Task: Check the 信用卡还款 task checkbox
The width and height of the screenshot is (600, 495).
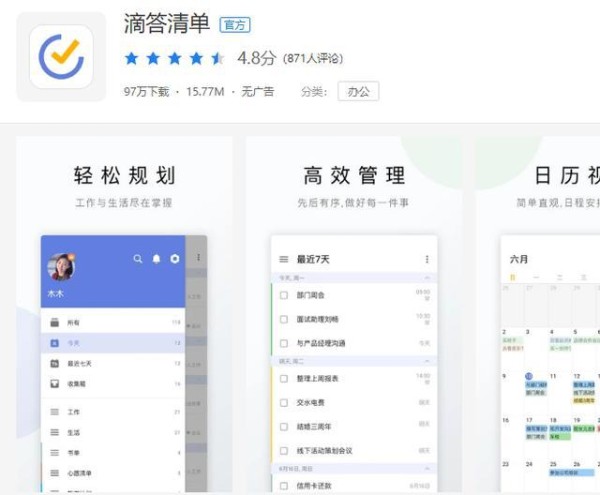Action: click(284, 486)
